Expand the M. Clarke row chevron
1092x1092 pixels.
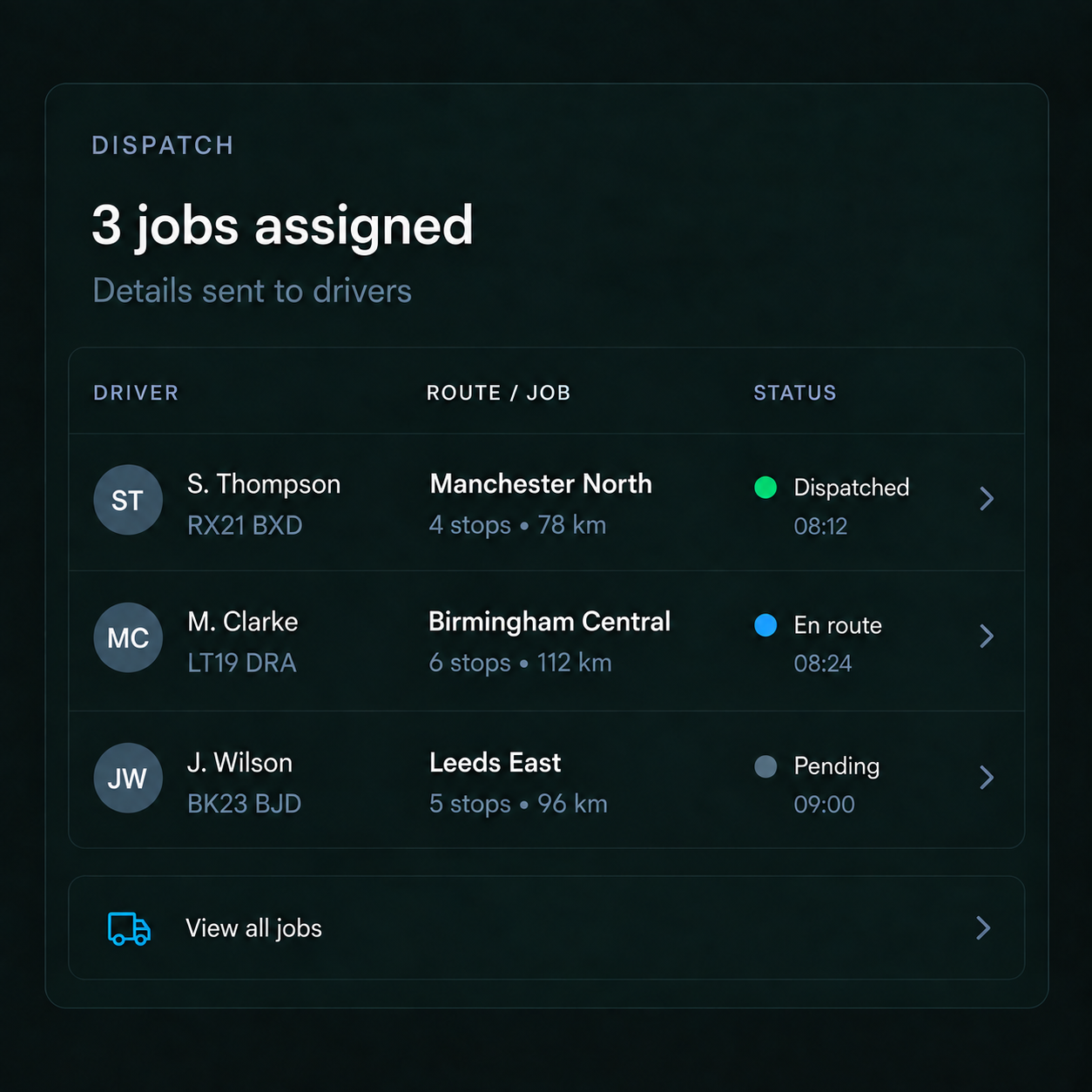[987, 637]
